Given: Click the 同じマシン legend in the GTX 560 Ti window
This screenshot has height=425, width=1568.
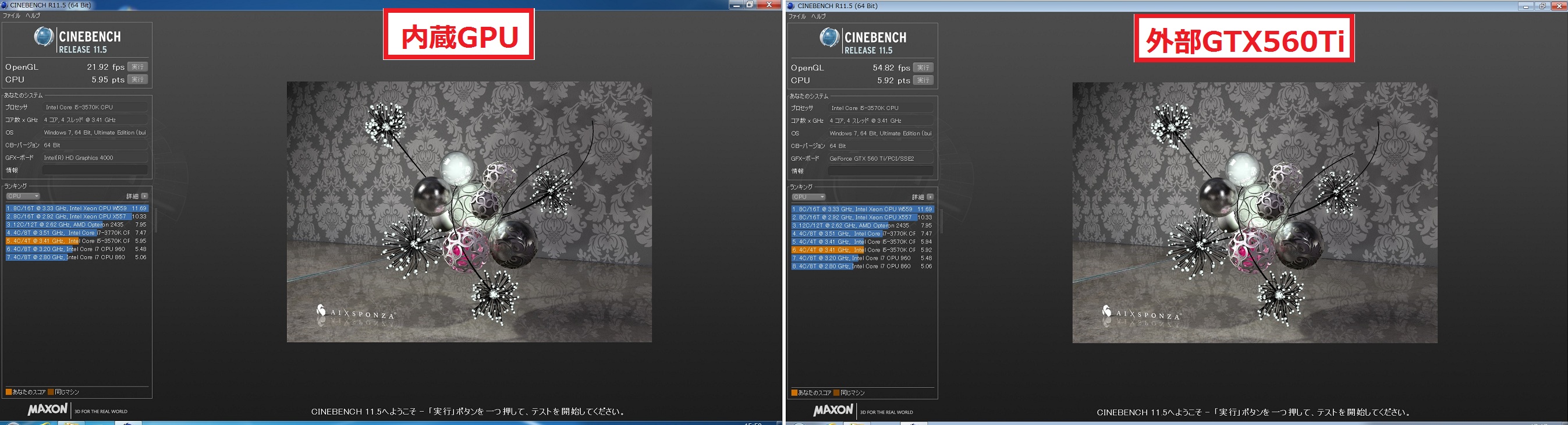Looking at the screenshot, I should pyautogui.click(x=850, y=393).
